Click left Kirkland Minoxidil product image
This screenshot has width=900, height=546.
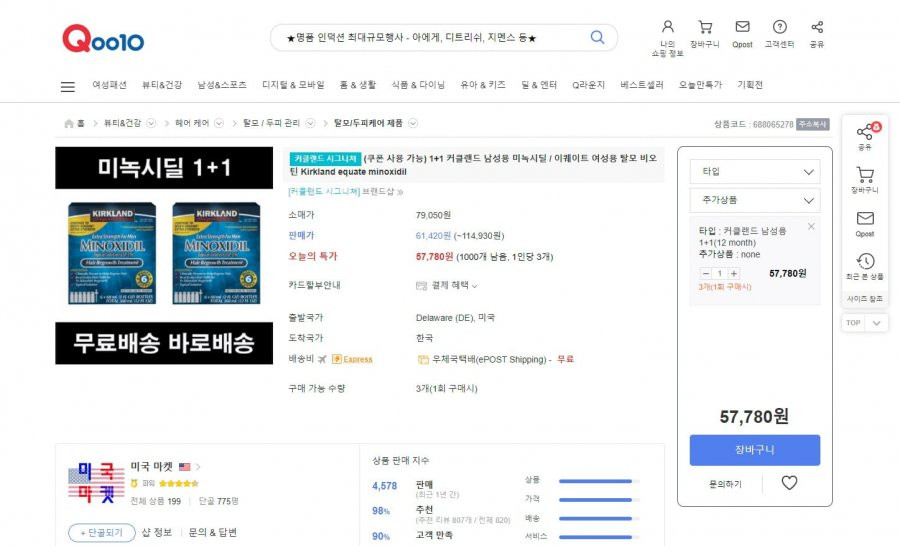[112, 253]
